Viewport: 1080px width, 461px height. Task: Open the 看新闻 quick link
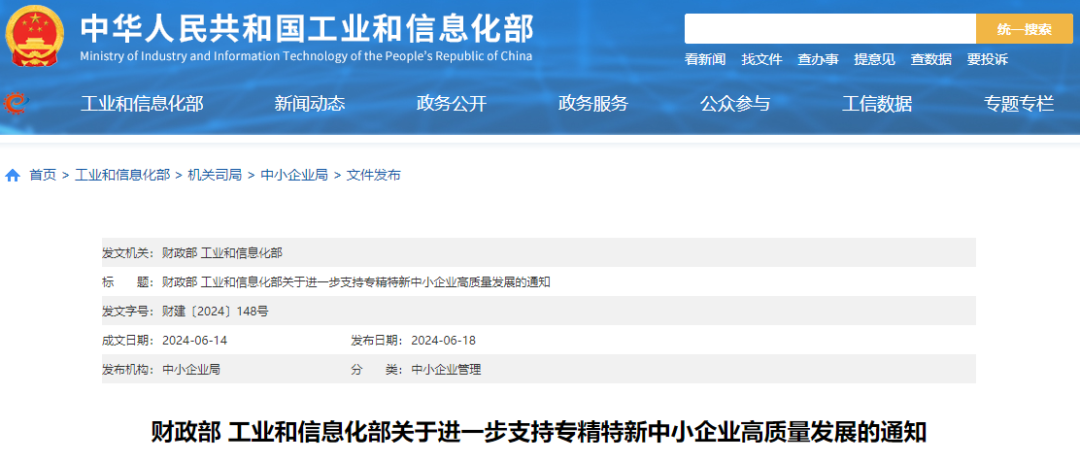click(705, 60)
